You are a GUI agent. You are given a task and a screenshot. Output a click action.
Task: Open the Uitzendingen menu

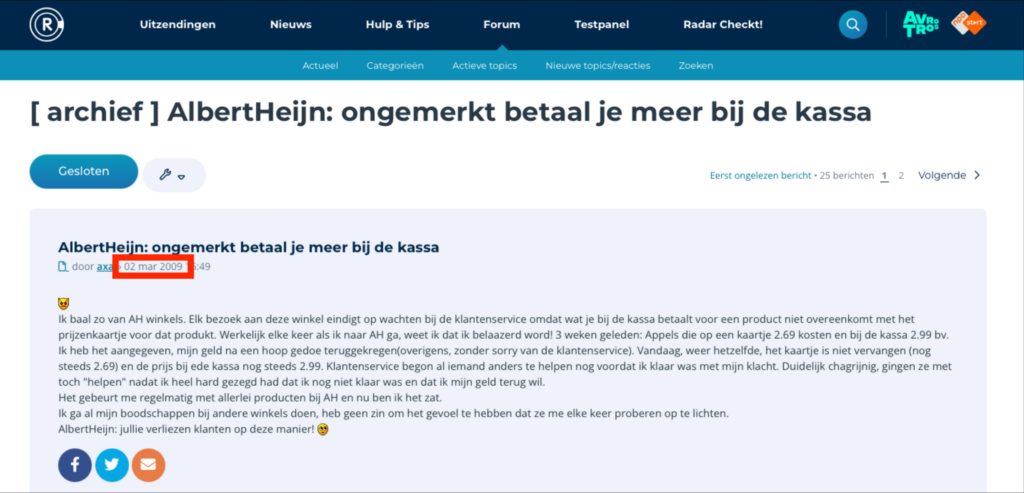177,24
